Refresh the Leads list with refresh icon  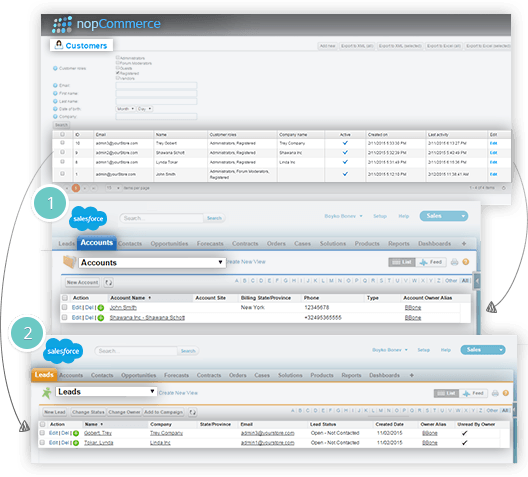pyautogui.click(x=192, y=412)
